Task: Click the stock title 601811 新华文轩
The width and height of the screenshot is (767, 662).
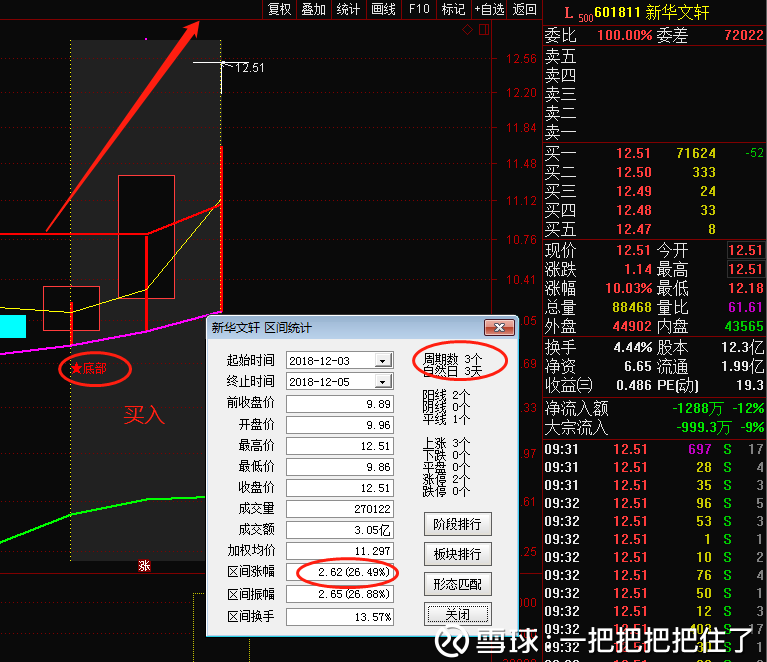Action: [x=652, y=12]
